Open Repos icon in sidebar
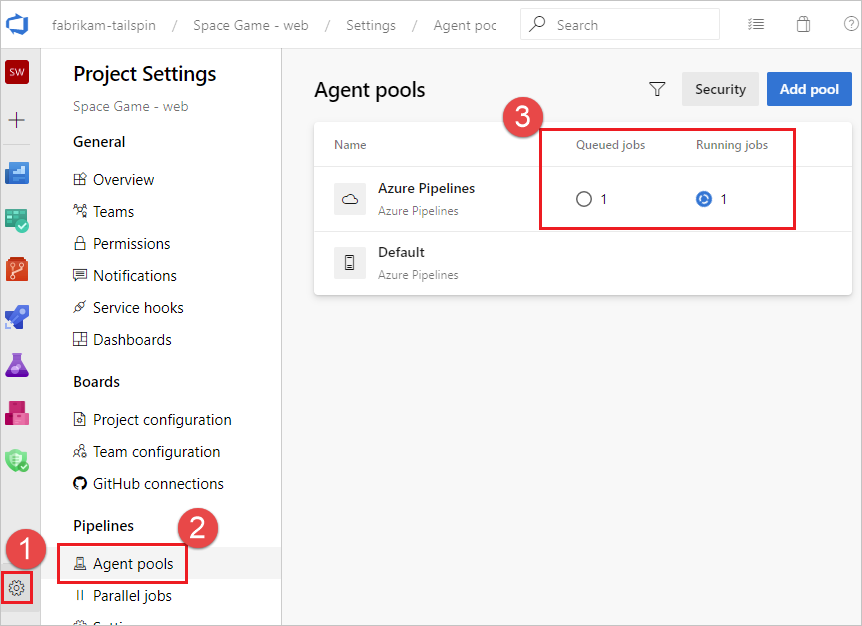The width and height of the screenshot is (862, 626). tap(17, 269)
